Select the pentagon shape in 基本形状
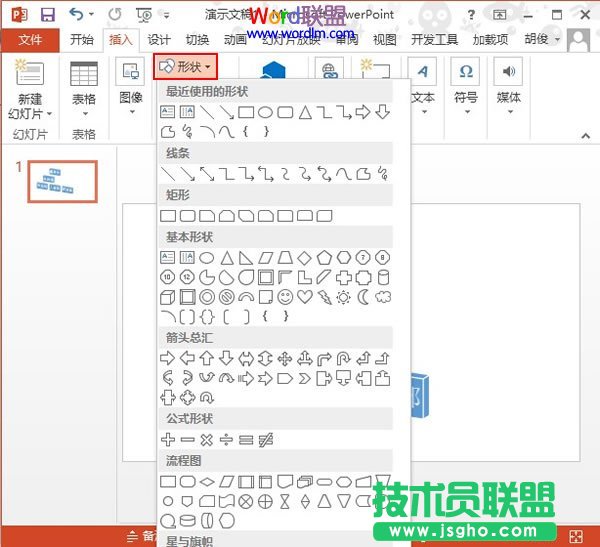Image resolution: width=600 pixels, height=547 pixels. tap(324, 258)
